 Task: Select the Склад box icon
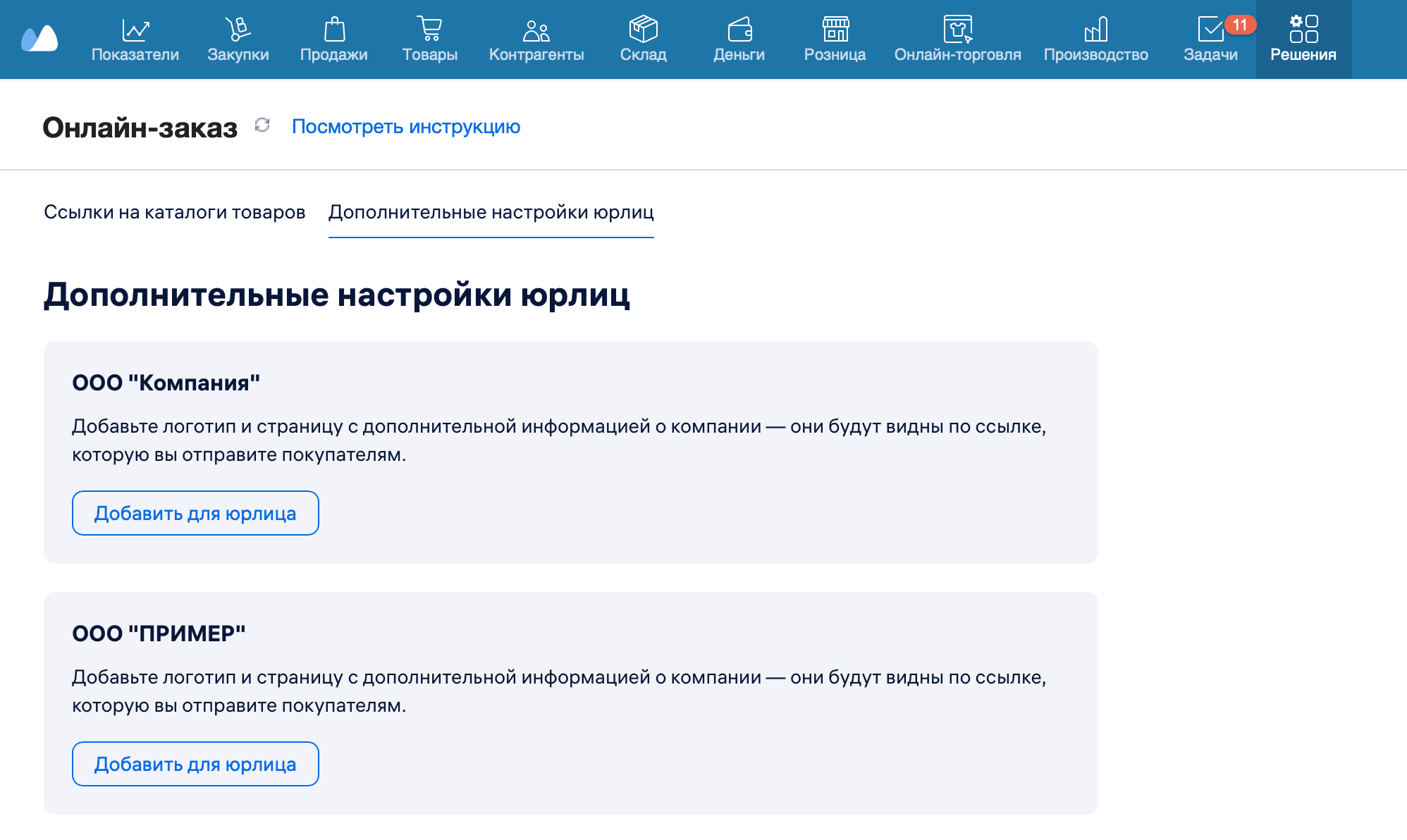(x=644, y=28)
